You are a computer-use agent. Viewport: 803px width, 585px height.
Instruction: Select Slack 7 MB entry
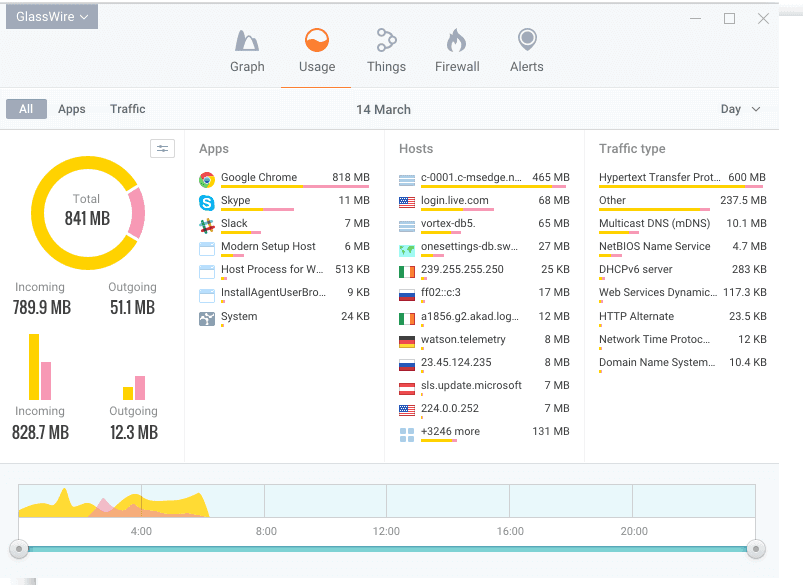(x=284, y=225)
